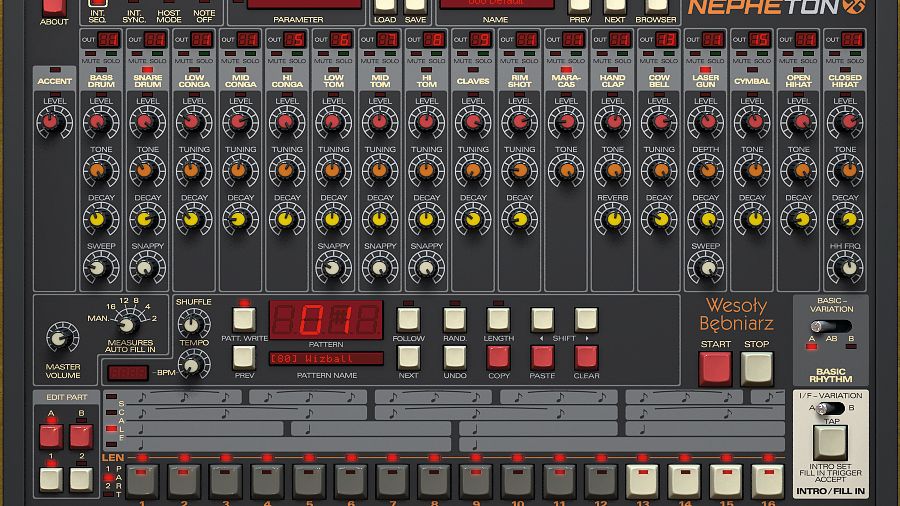The height and width of the screenshot is (506, 900).
Task: Click the Bass Drum LEVEL knob
Action: pos(98,122)
